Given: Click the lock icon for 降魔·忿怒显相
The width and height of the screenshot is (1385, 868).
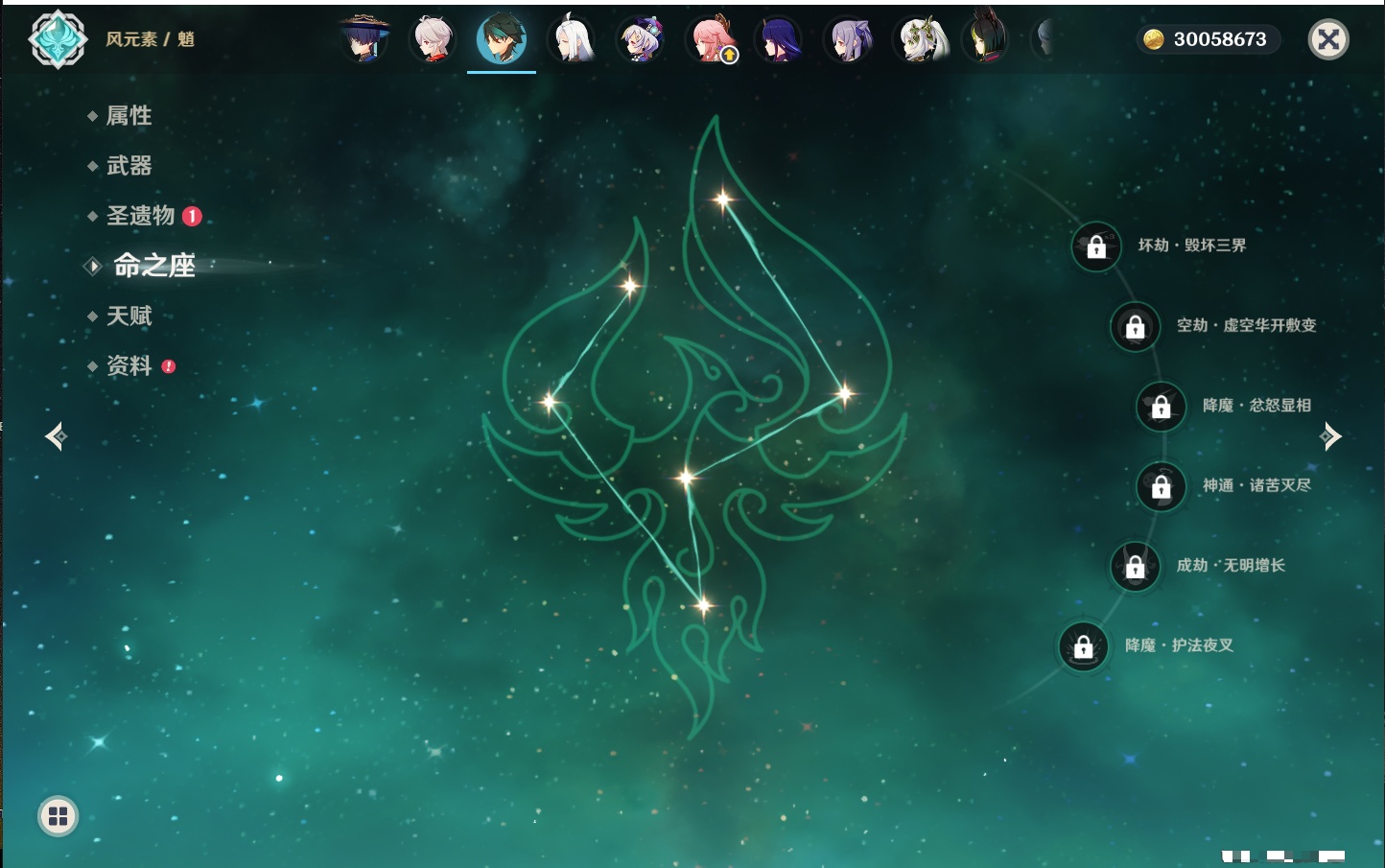Looking at the screenshot, I should [1161, 406].
